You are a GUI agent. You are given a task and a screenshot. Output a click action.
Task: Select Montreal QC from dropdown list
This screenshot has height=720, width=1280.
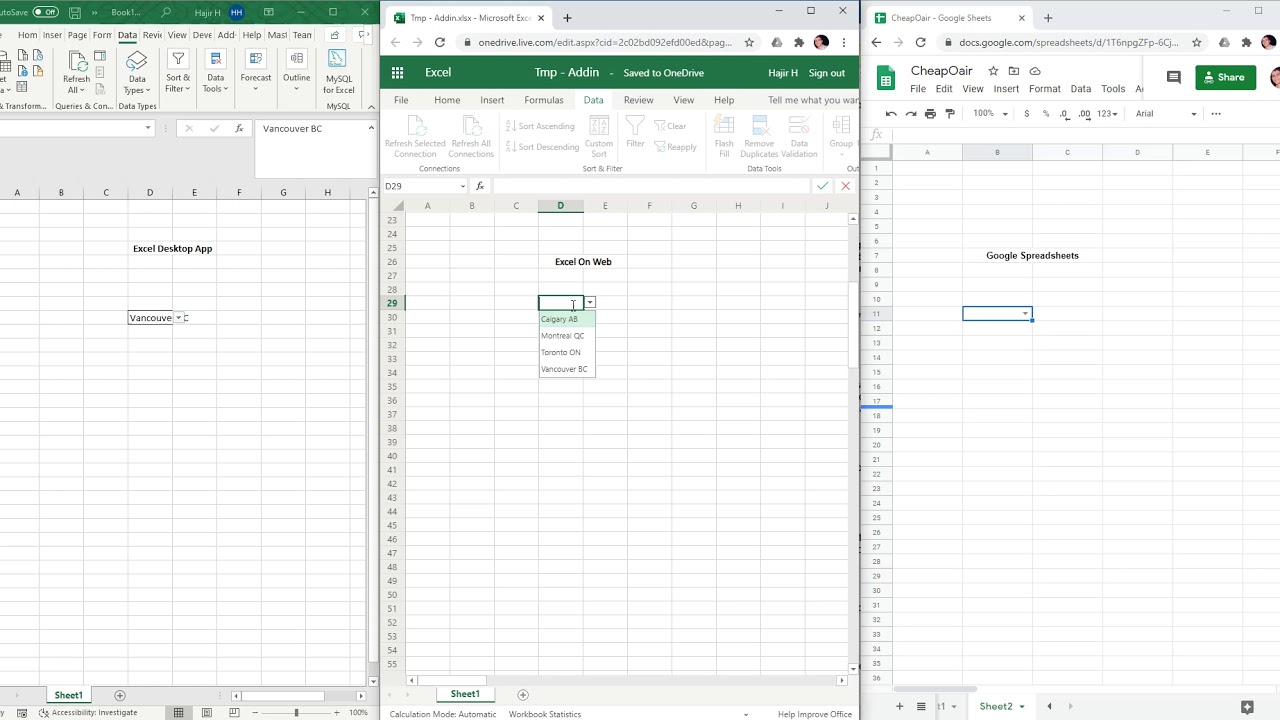567,336
